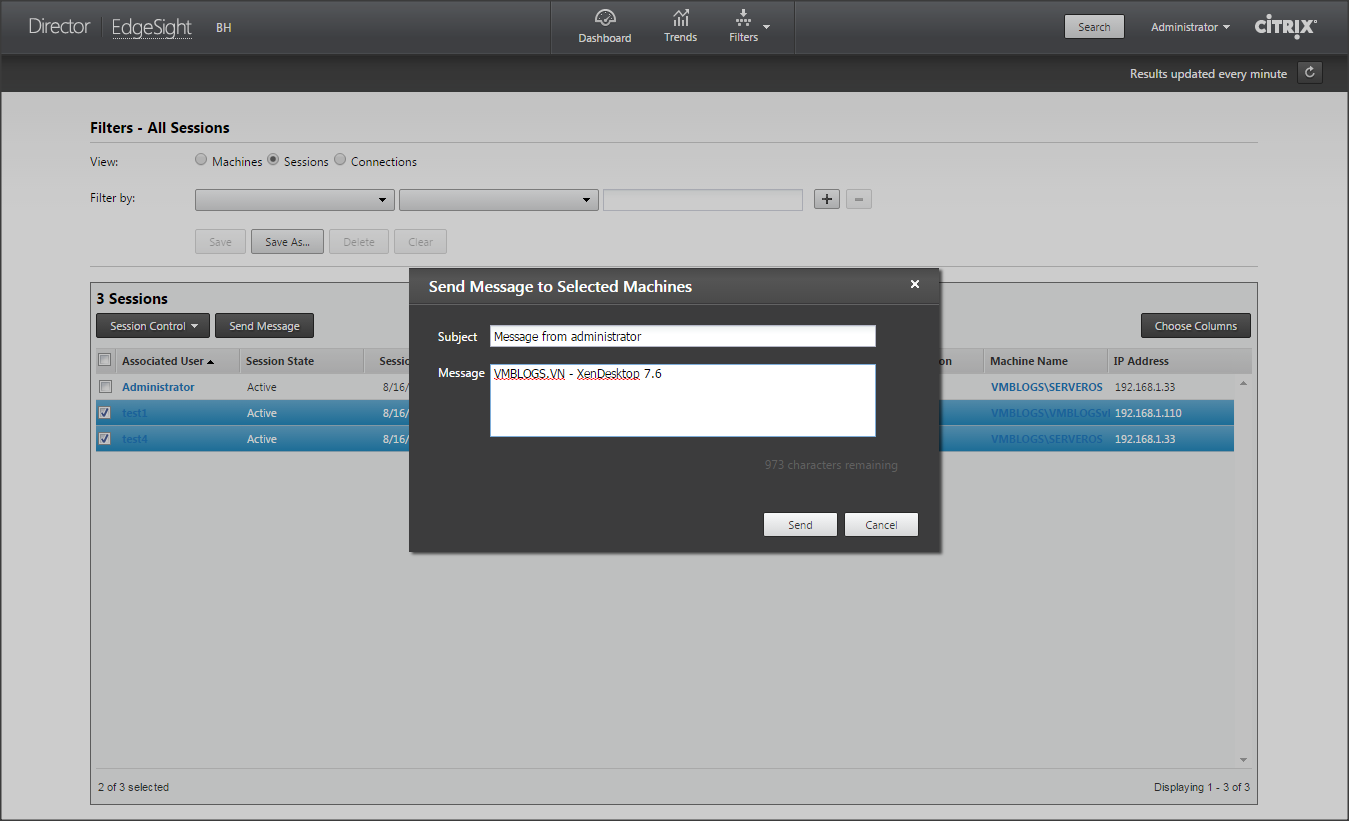
Task: Click the Citrix logo
Action: (1285, 27)
